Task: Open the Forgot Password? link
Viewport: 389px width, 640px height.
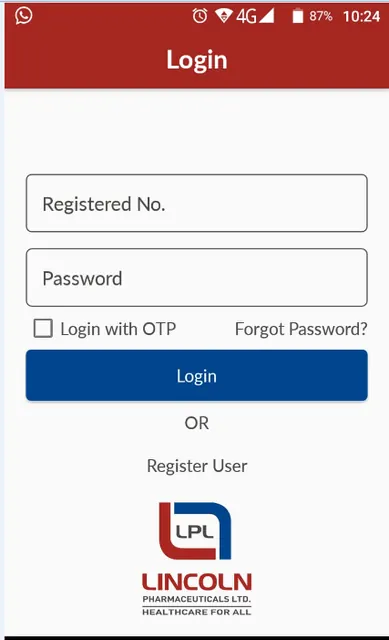Action: [301, 329]
